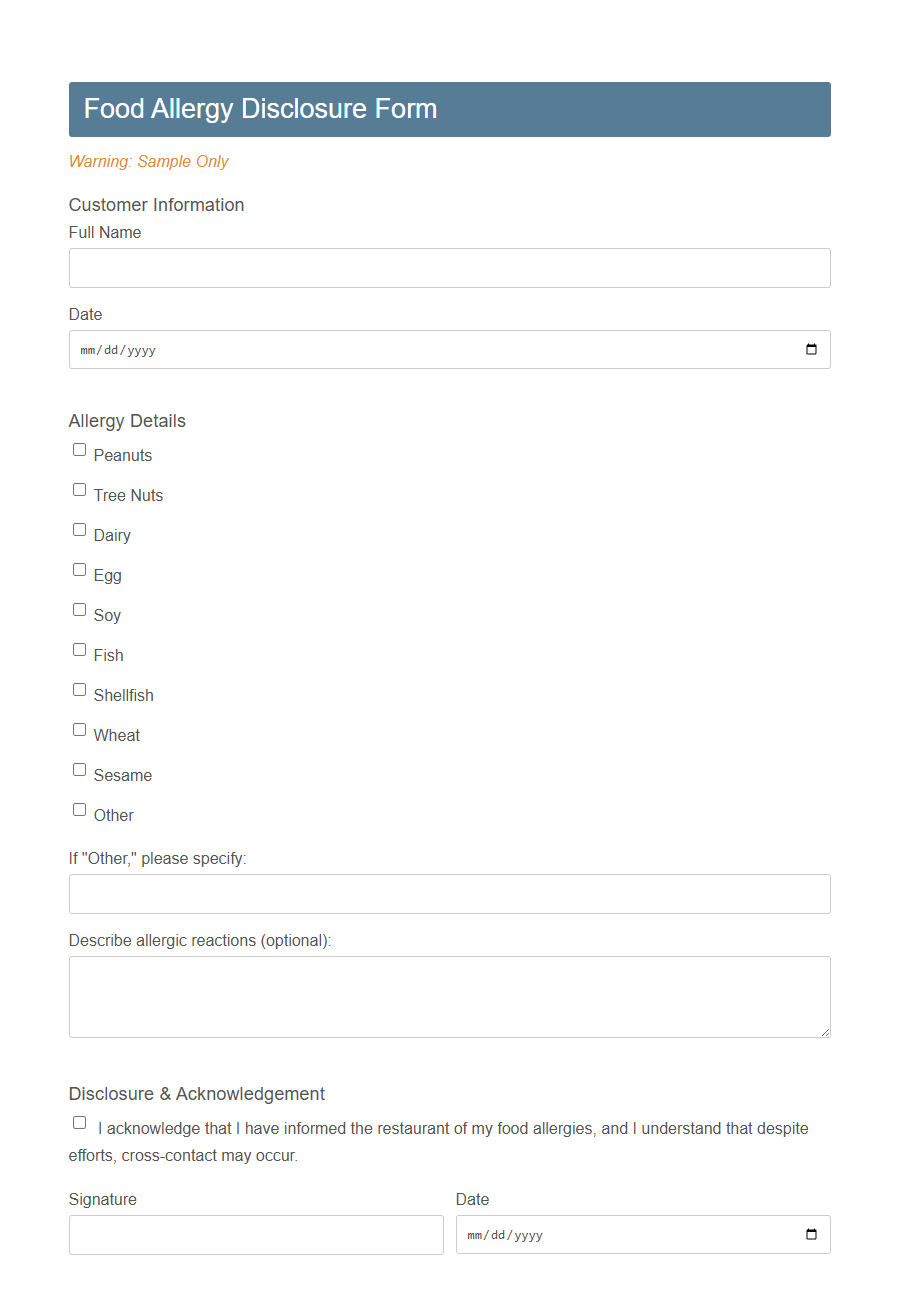Click the describe allergic reactions text area
900x1300 pixels.
point(449,995)
